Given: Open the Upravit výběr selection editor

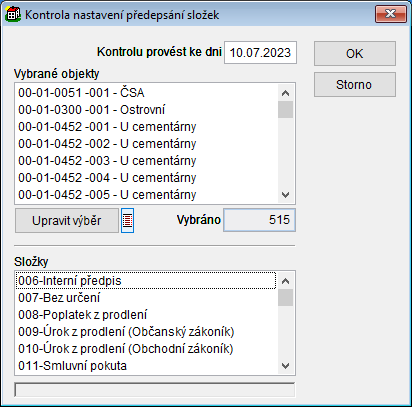Looking at the screenshot, I should click(x=67, y=220).
